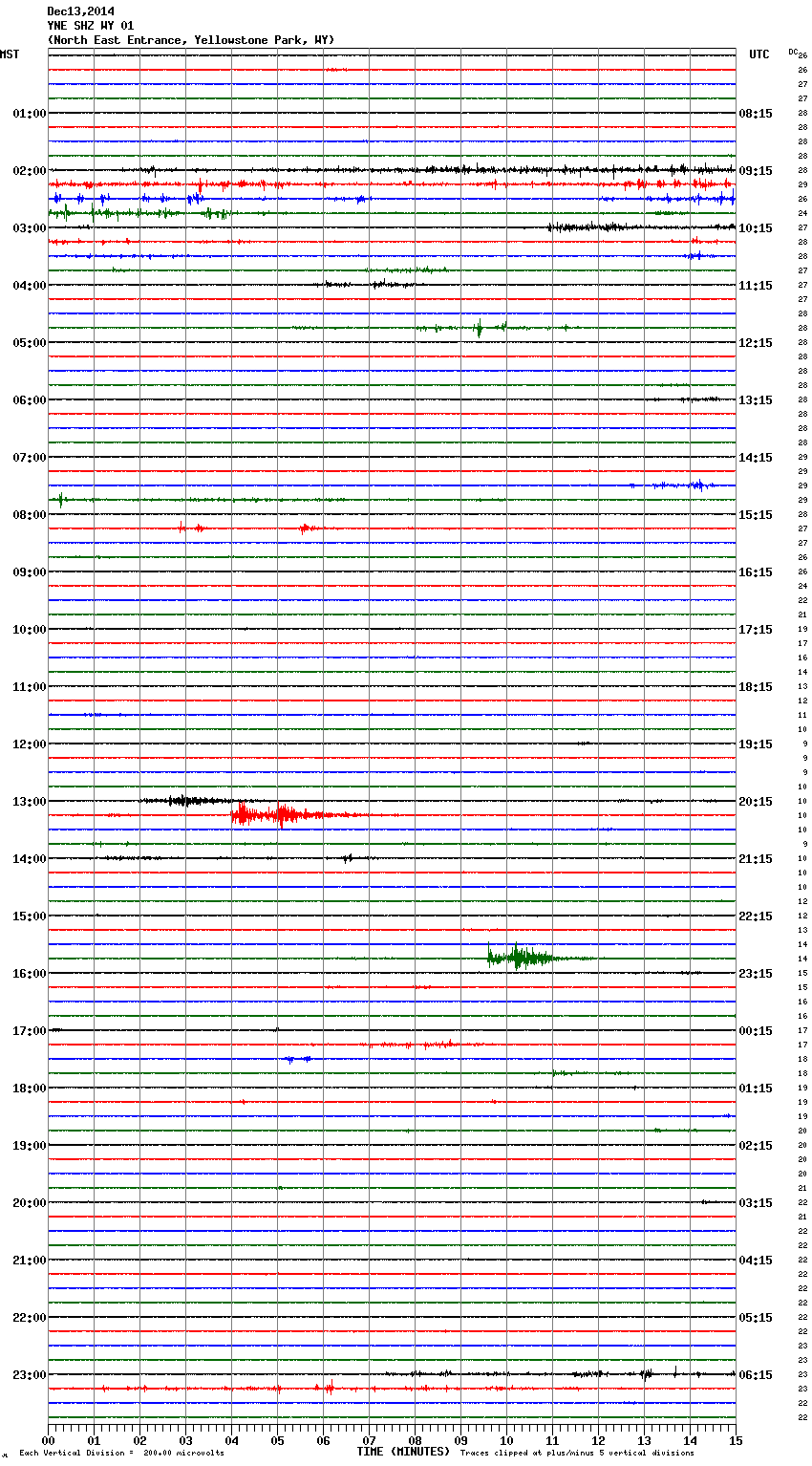Click the North East Entrance, Yellowstone Park location text
The height and width of the screenshot is (1466, 812).
coord(191,40)
